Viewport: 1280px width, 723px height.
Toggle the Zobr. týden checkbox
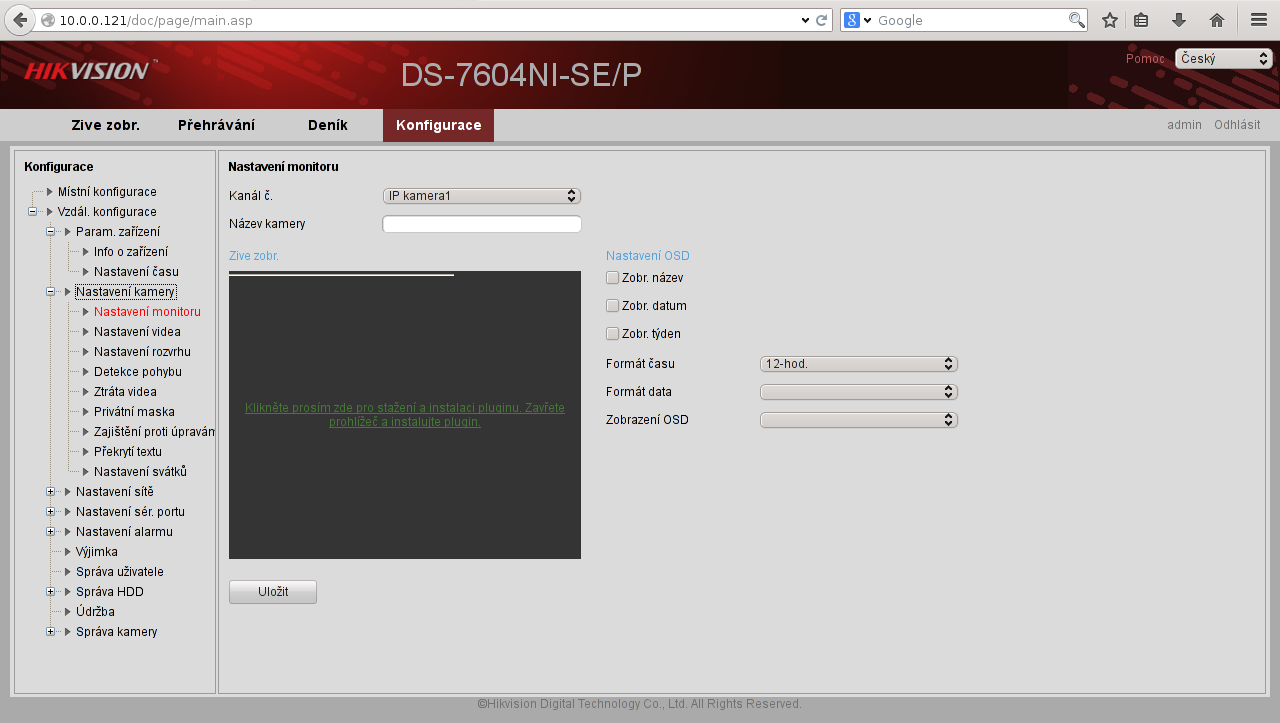[613, 334]
